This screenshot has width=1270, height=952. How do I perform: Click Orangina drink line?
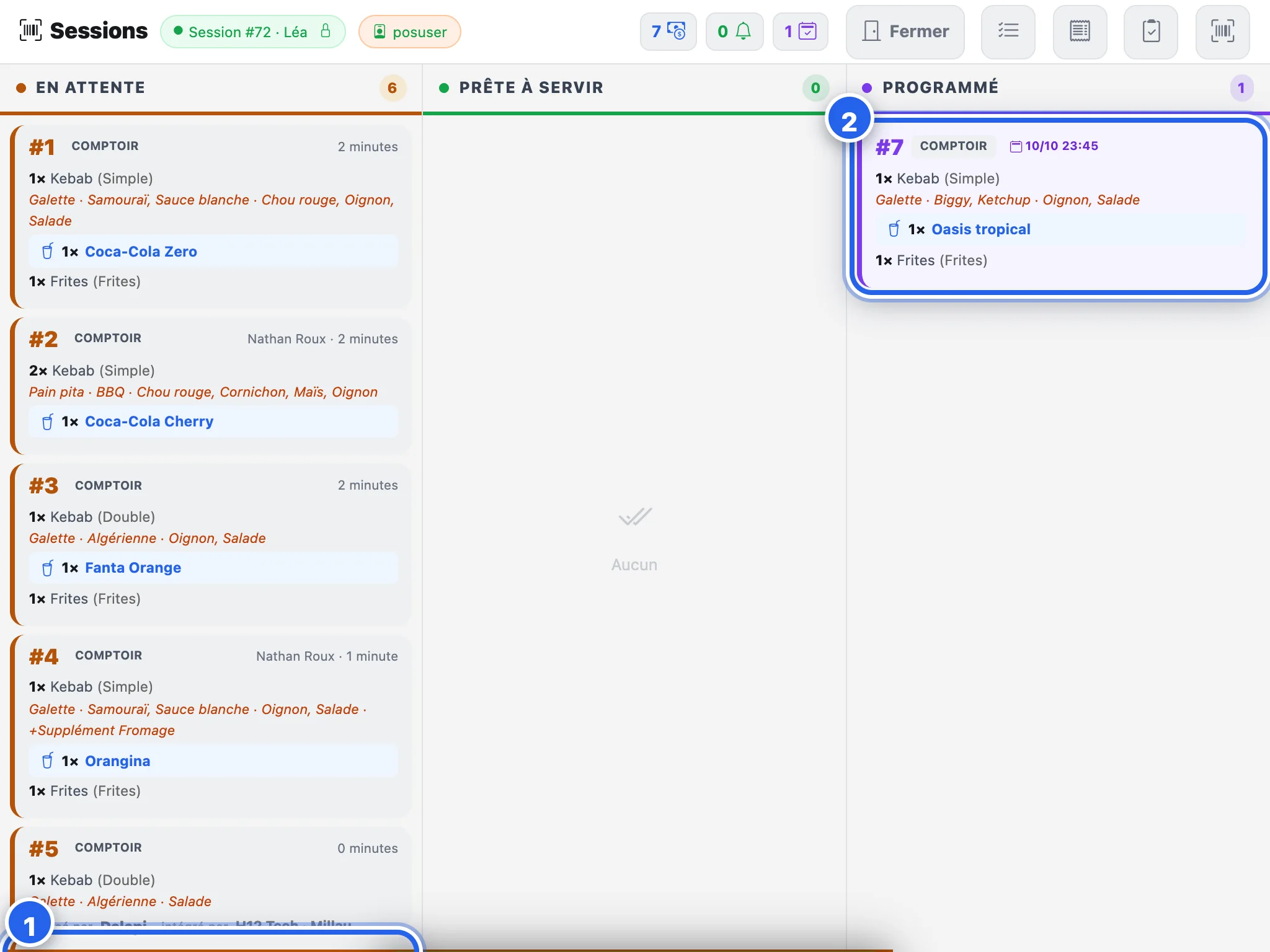click(213, 761)
